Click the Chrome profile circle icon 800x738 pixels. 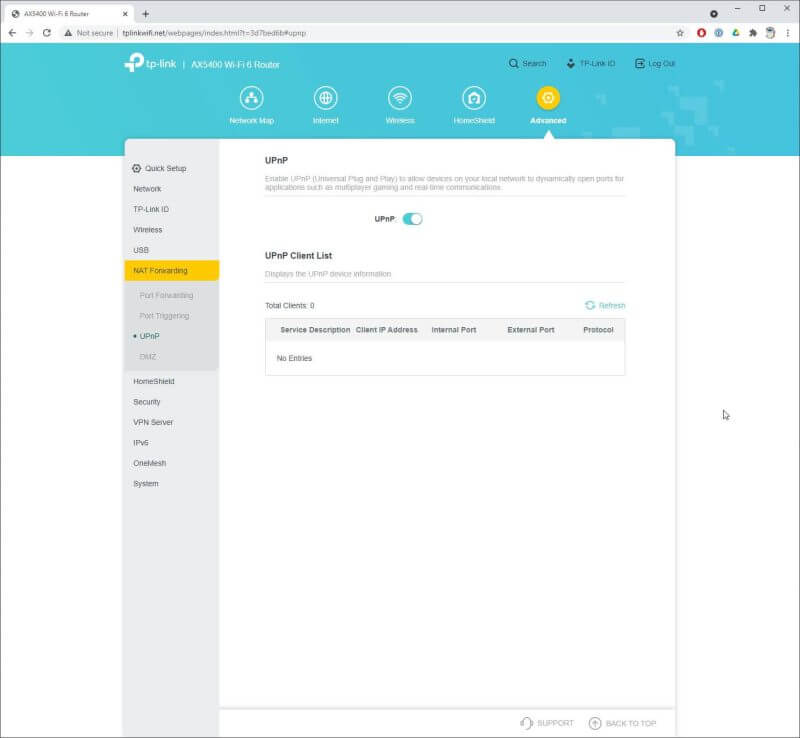click(770, 33)
